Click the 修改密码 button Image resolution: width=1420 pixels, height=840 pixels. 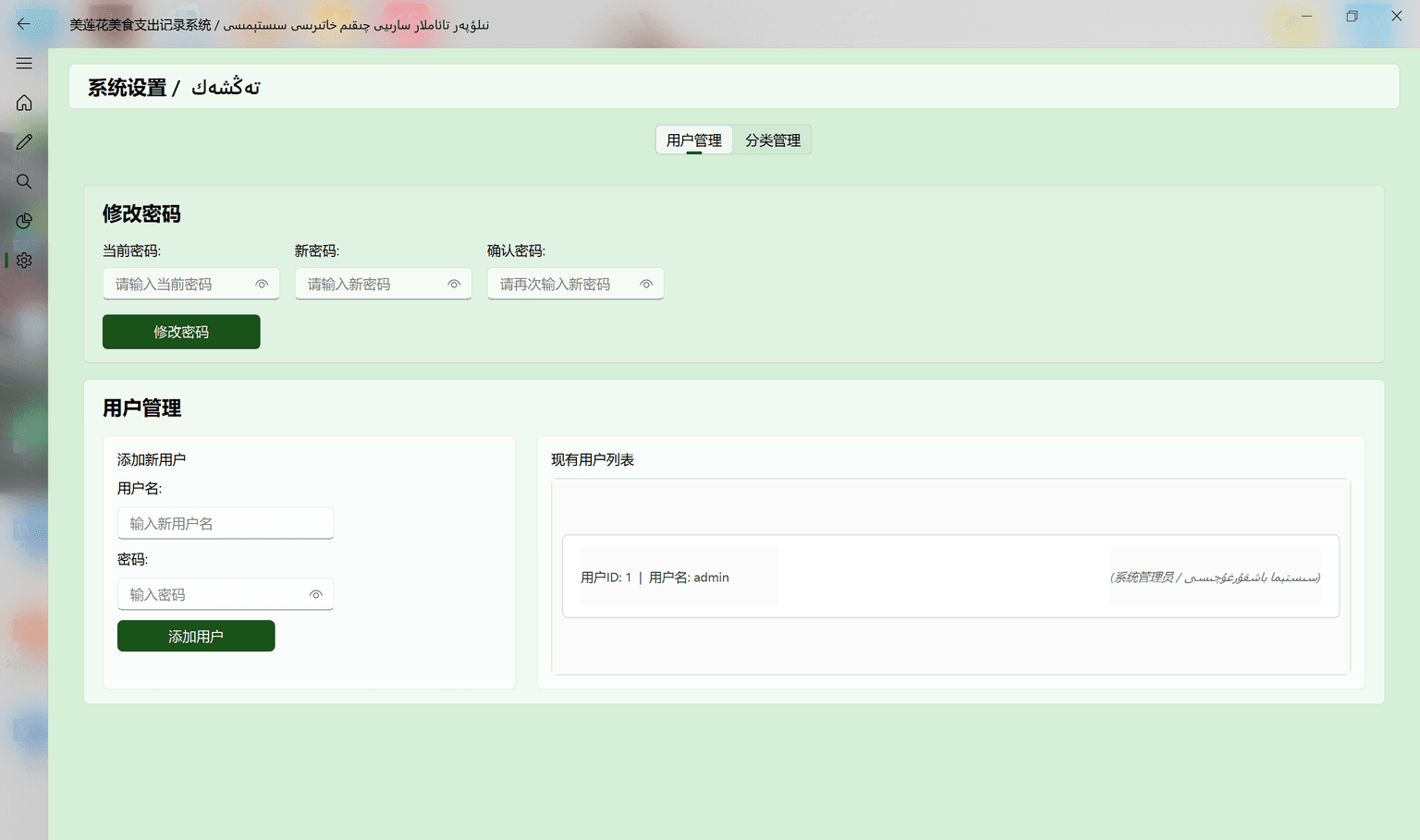[x=181, y=332]
